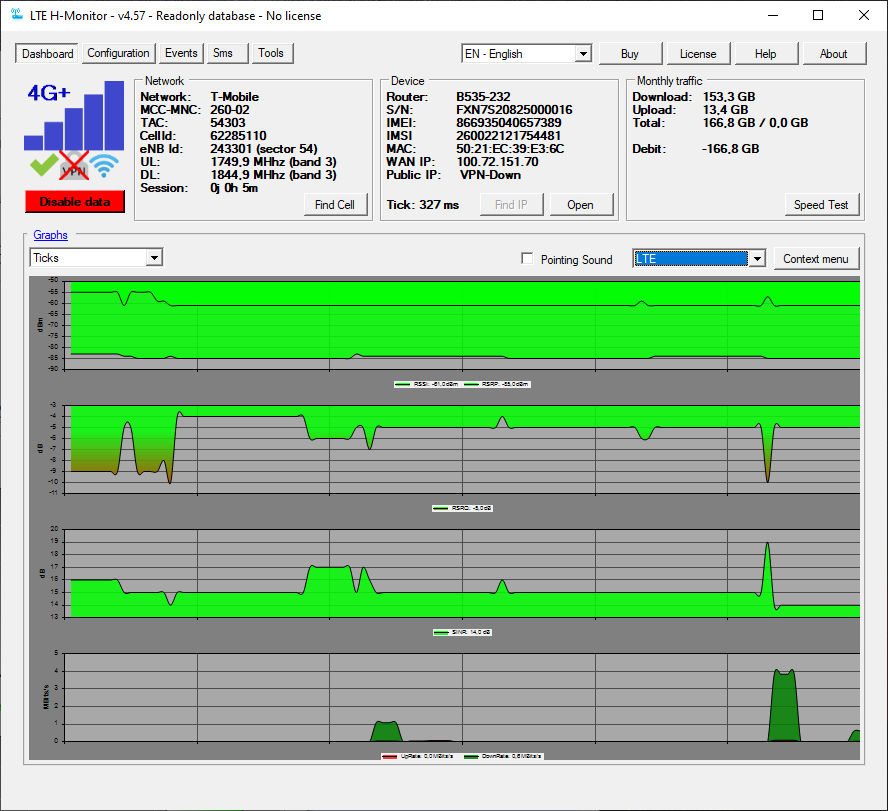The image size is (888, 811).
Task: Click the blue WiFi status icon
Action: pyautogui.click(x=104, y=165)
